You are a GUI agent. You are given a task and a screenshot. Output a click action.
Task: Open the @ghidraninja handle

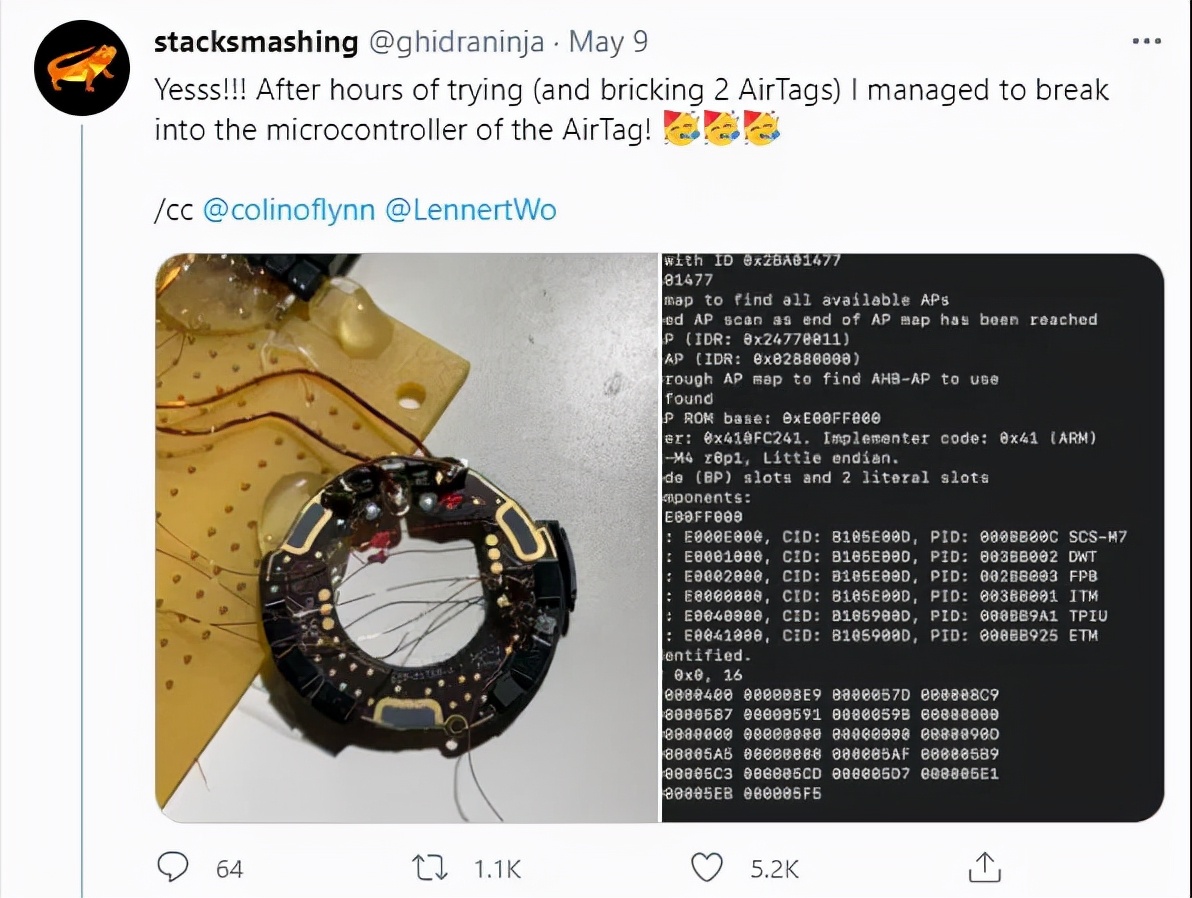456,43
